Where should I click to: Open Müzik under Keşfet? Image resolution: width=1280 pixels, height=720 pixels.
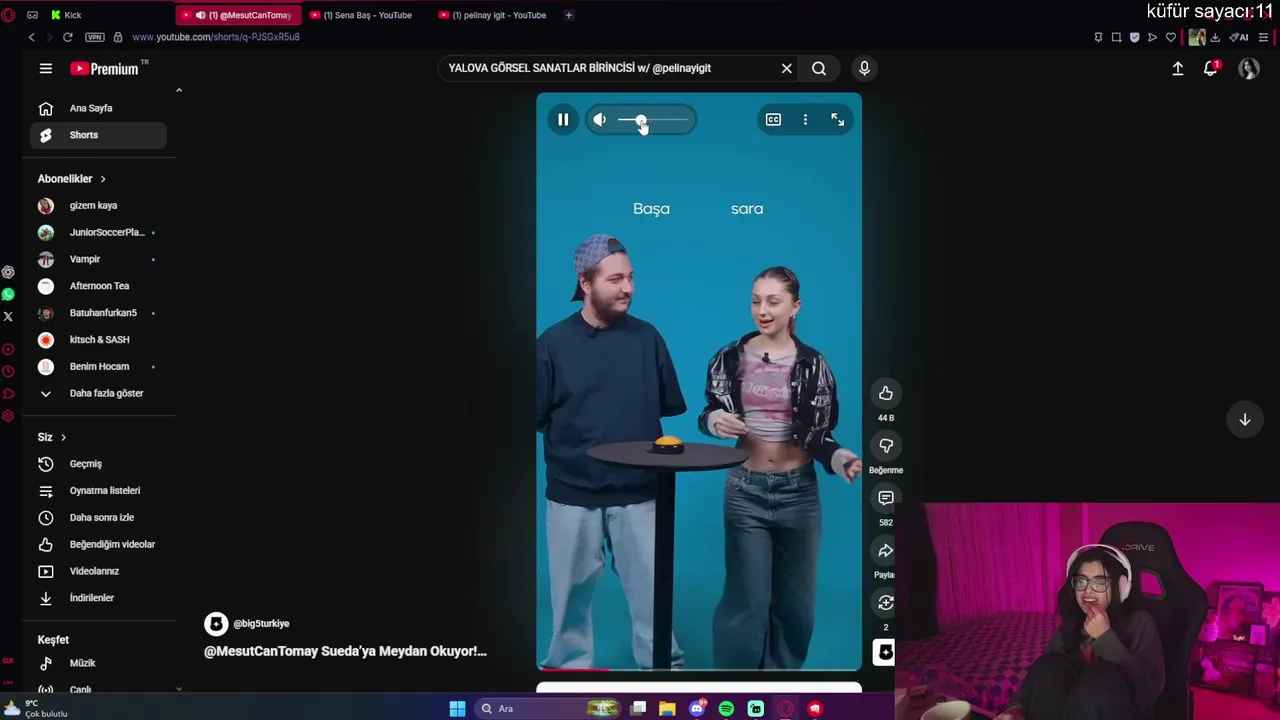click(98, 663)
